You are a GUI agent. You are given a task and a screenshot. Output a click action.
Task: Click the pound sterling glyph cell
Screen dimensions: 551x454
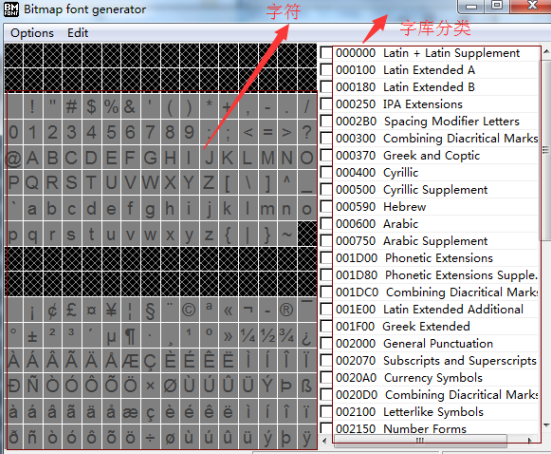[x=72, y=310]
